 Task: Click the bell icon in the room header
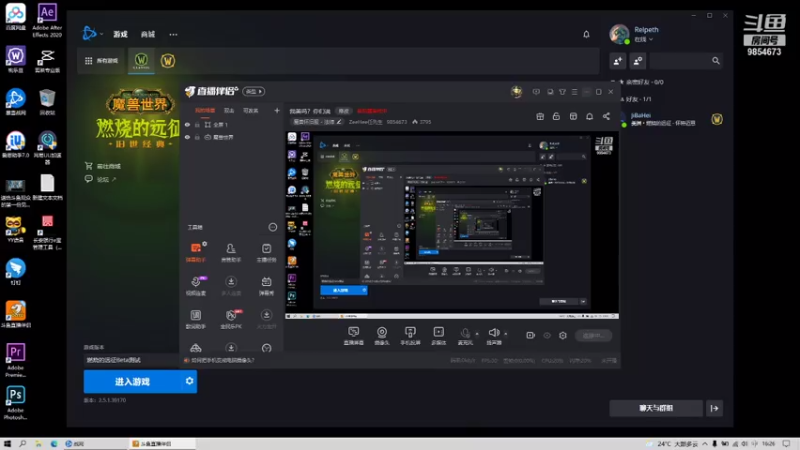tap(589, 116)
